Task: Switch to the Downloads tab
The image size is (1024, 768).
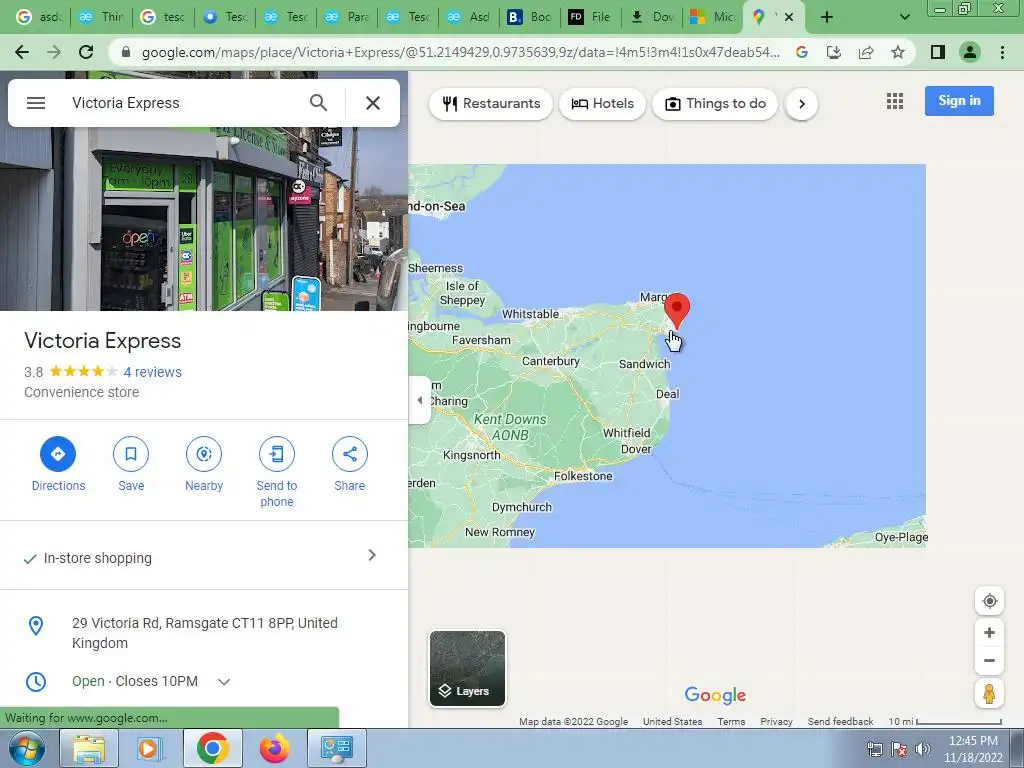Action: click(x=652, y=18)
